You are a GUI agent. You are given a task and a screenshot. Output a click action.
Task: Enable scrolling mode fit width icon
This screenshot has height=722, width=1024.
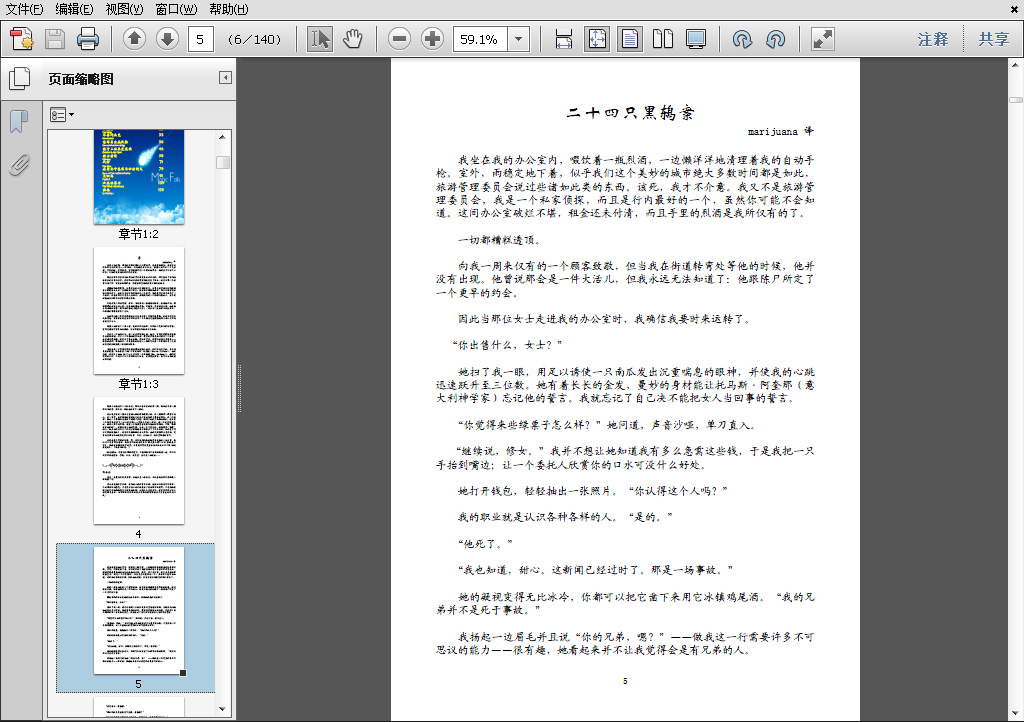564,39
